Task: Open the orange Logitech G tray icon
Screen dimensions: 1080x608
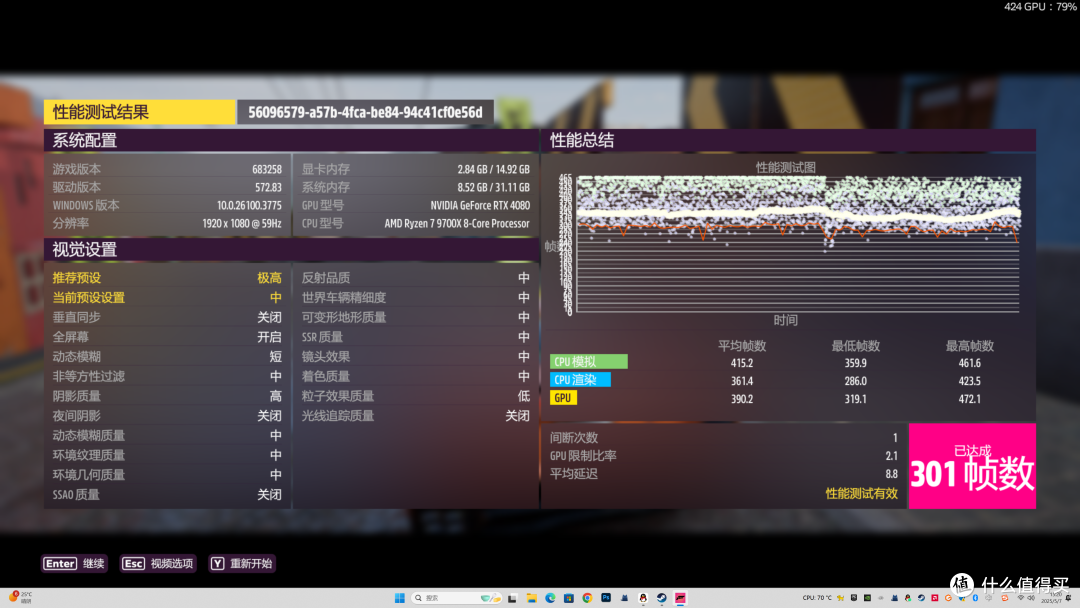Action: (948, 598)
